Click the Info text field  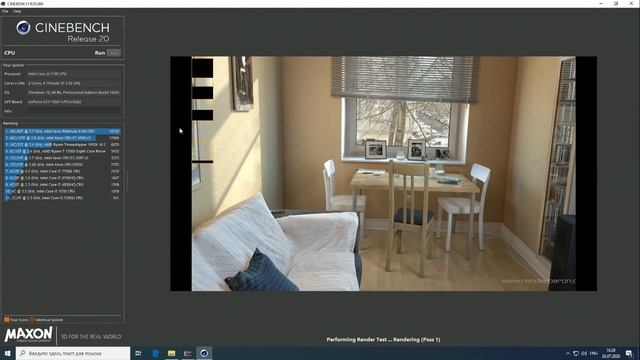pos(74,111)
